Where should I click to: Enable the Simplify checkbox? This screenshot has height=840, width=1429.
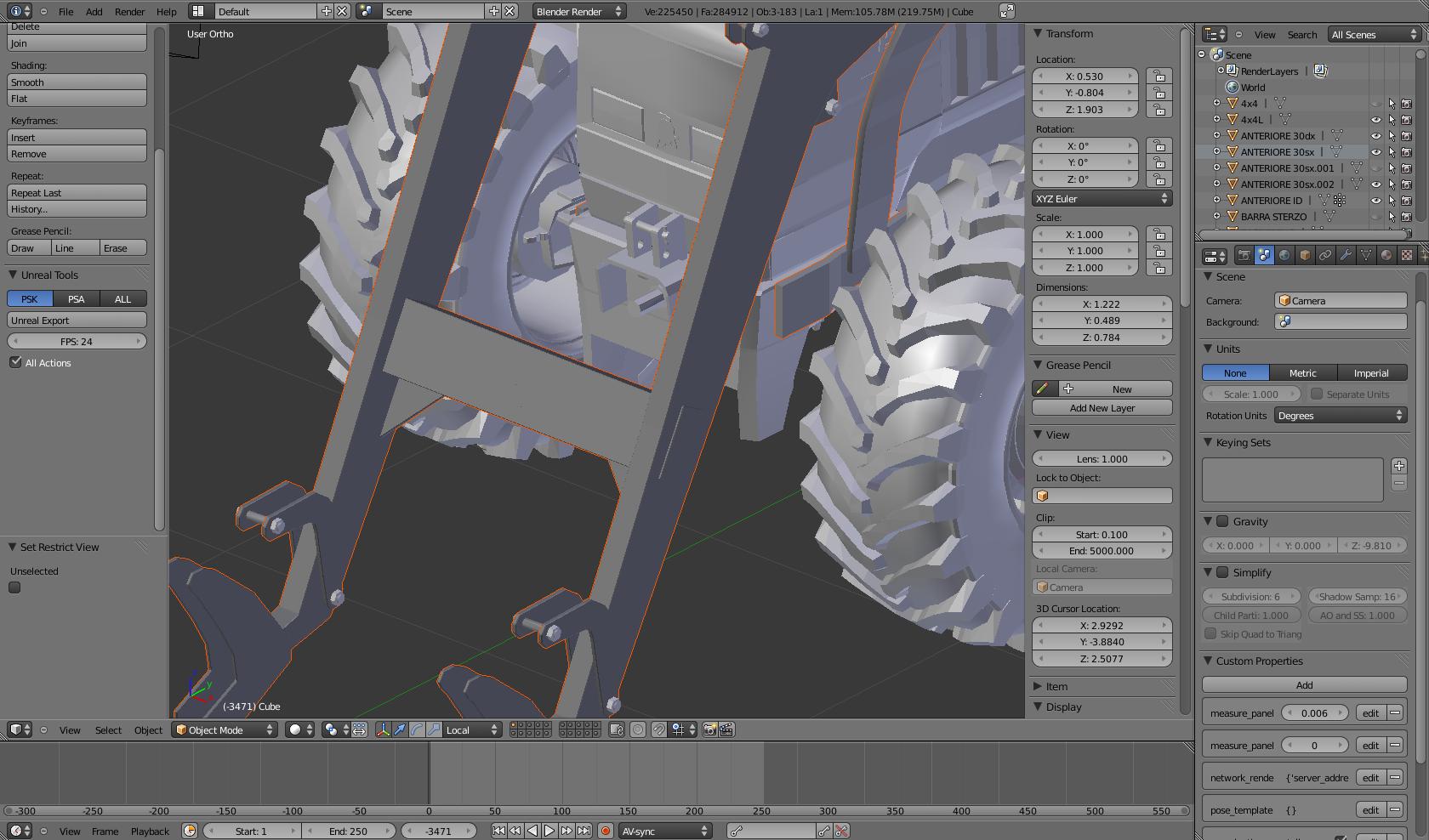1222,572
